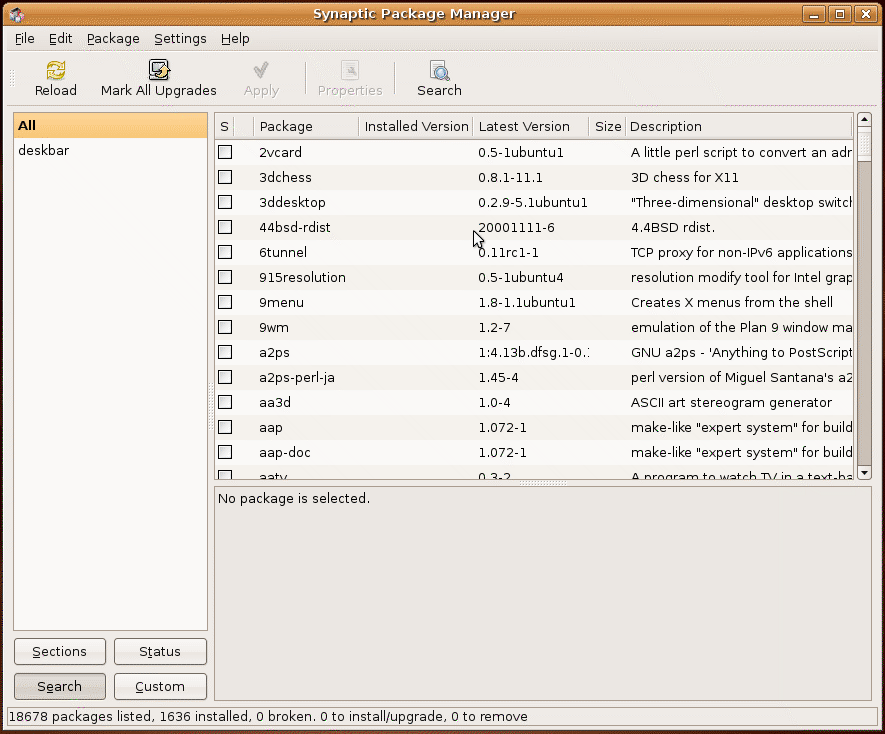This screenshot has height=734, width=885.
Task: Select the 6tunnel package name
Action: pos(283,252)
